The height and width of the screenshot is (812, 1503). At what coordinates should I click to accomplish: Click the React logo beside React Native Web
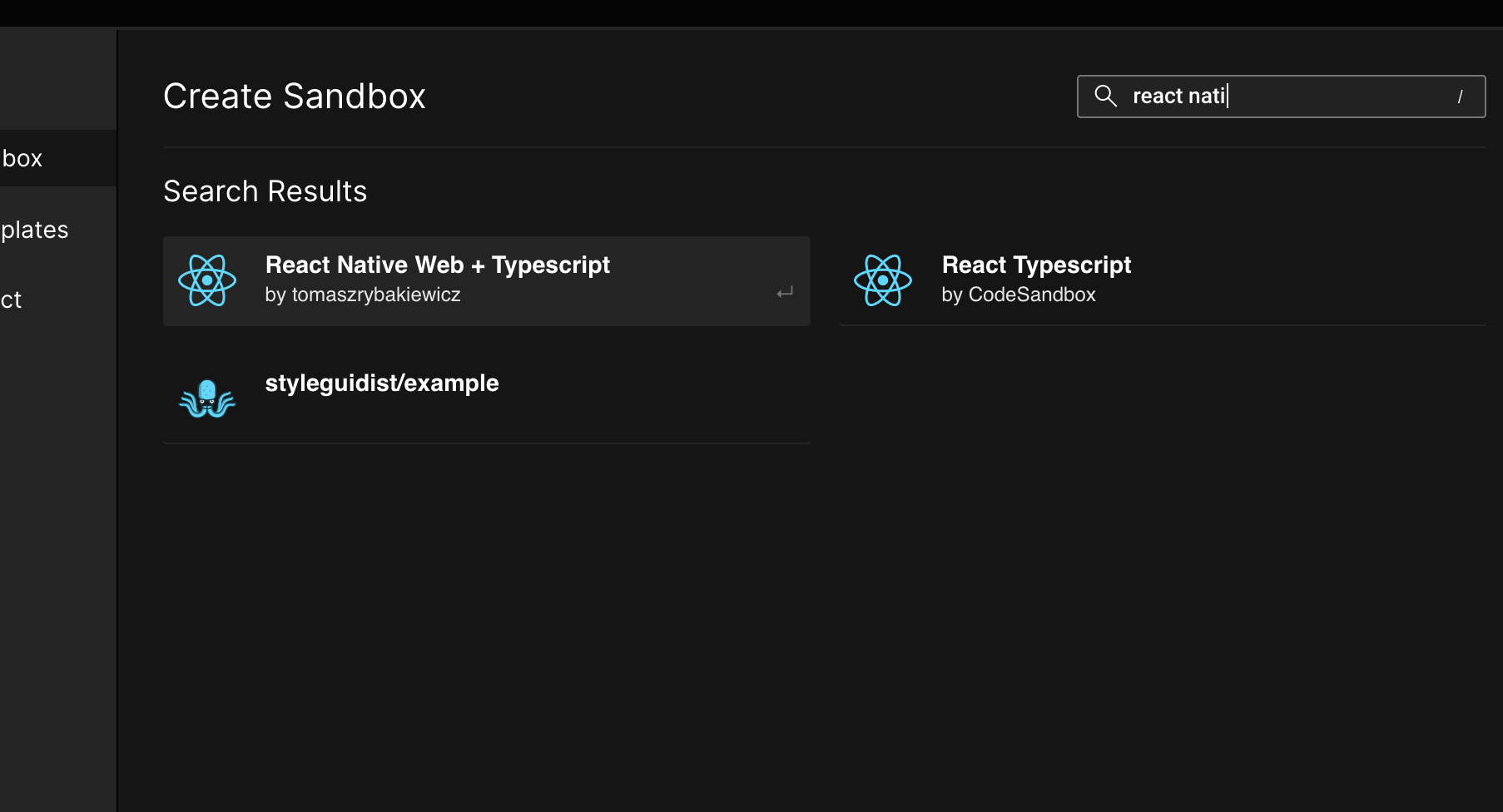coord(207,280)
